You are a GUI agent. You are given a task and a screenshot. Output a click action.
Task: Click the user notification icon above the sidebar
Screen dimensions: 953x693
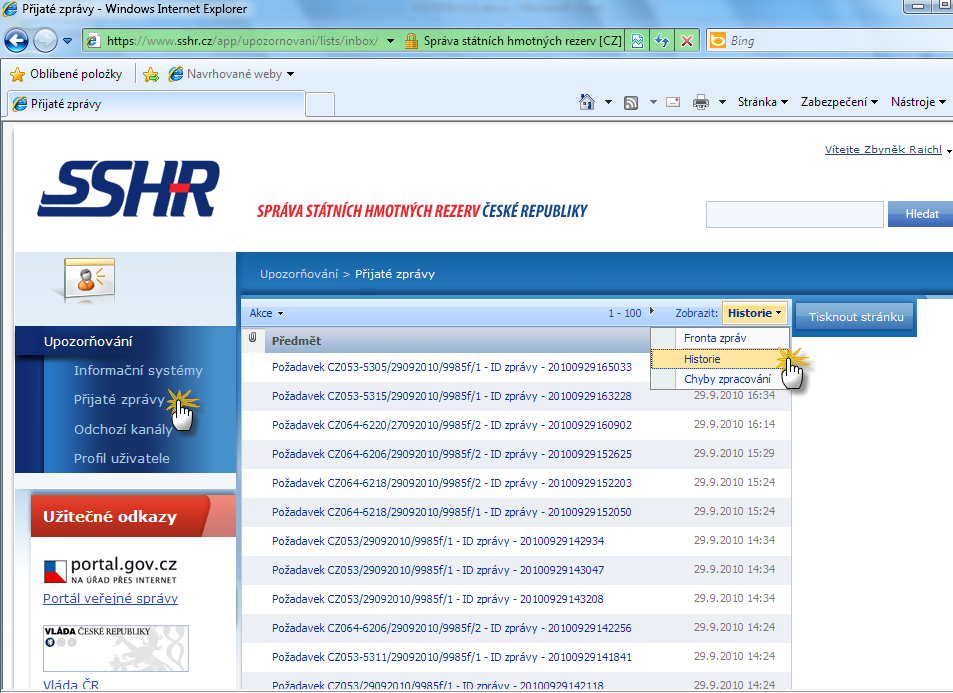[89, 278]
